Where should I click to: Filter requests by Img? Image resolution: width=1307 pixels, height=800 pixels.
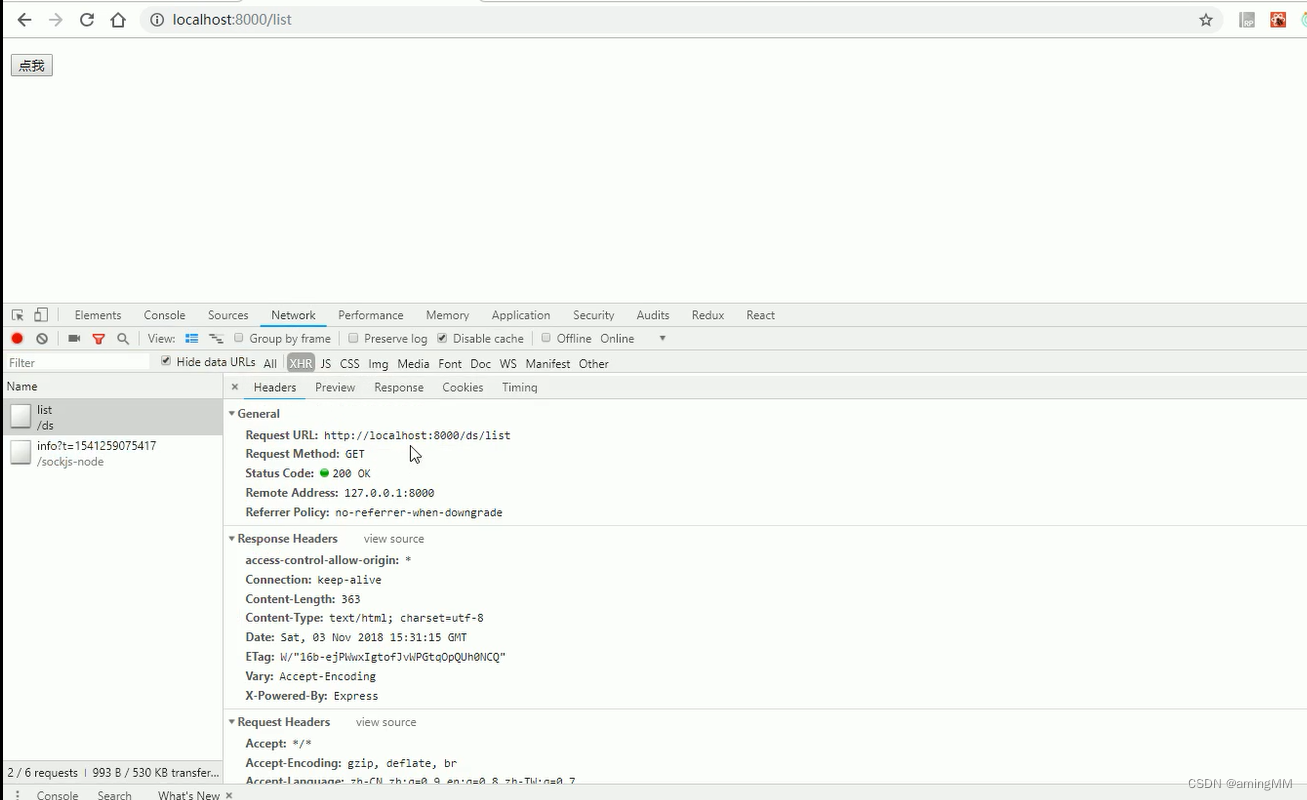378,364
